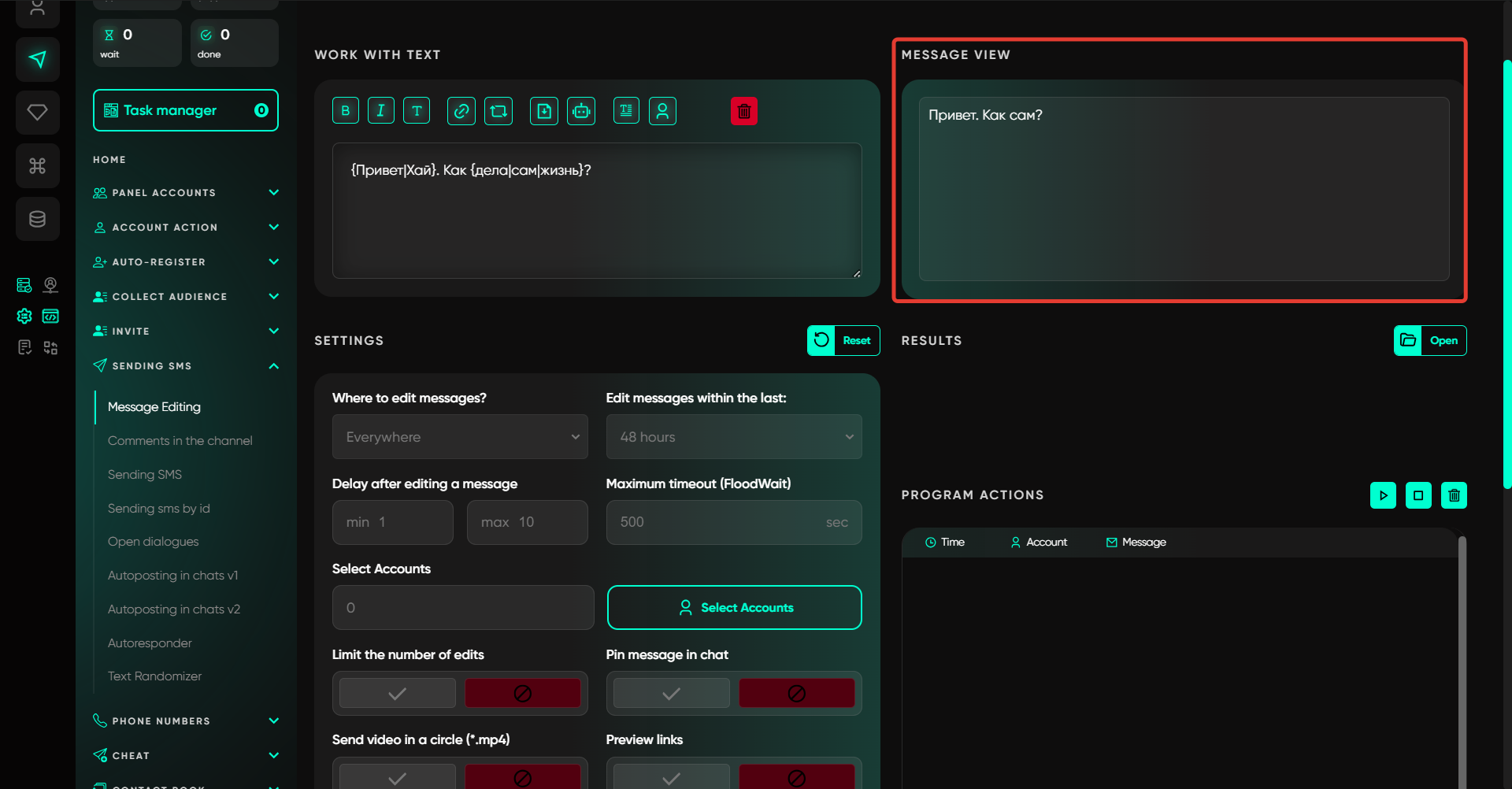Click the insert link icon

pyautogui.click(x=461, y=111)
